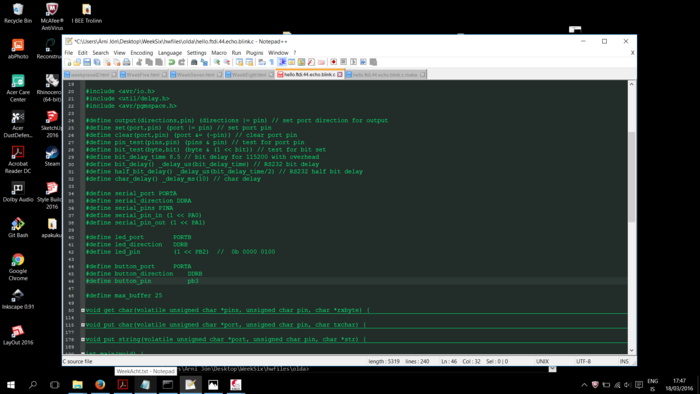
Task: Toggle synchronized horizontal scrolling
Action: tap(249, 62)
